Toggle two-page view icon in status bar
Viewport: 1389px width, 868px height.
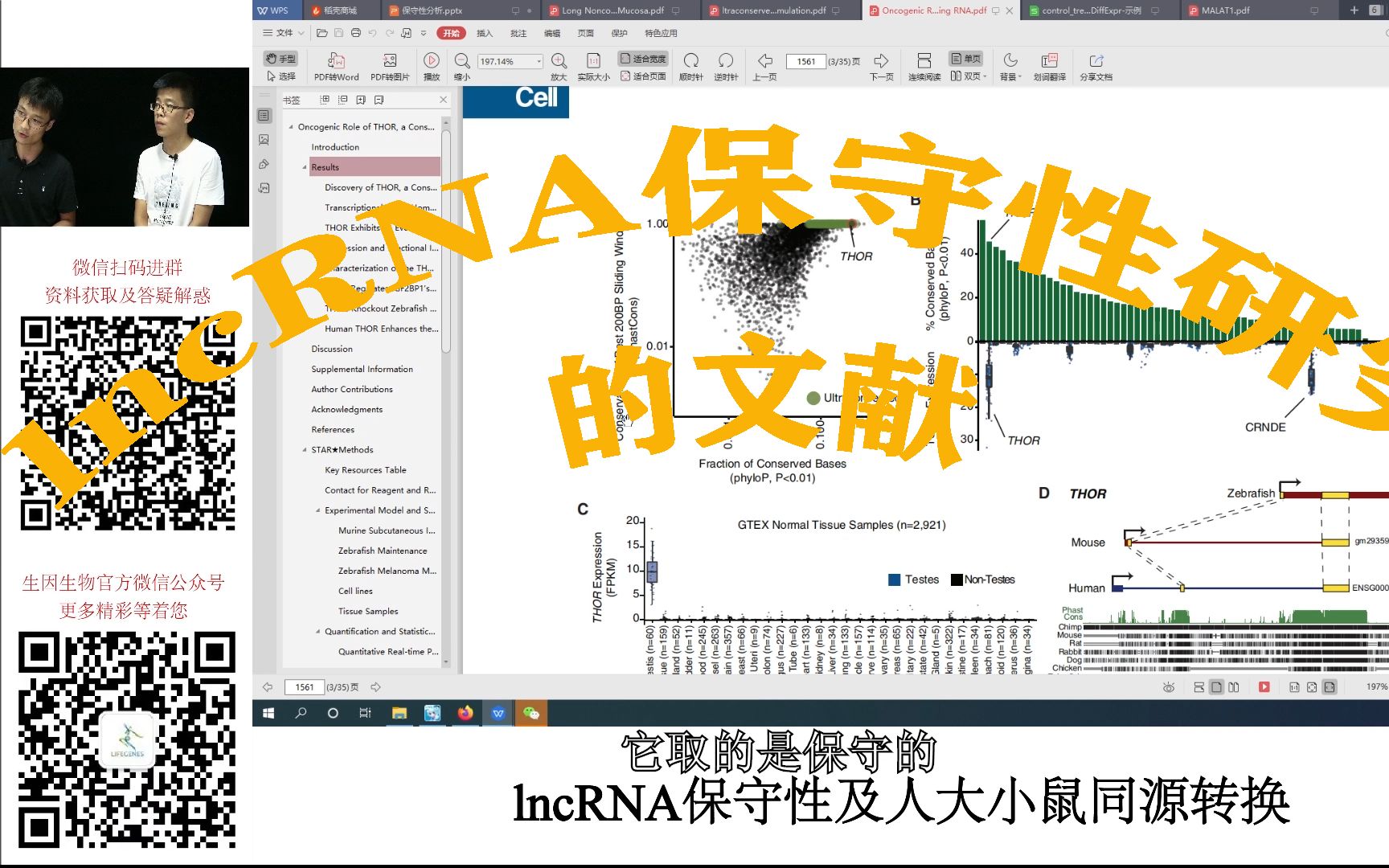click(1234, 687)
